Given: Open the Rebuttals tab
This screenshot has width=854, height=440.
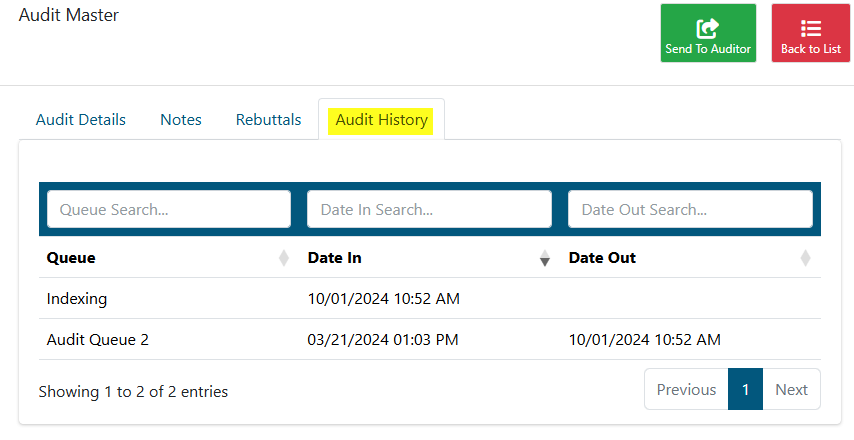Looking at the screenshot, I should point(269,120).
